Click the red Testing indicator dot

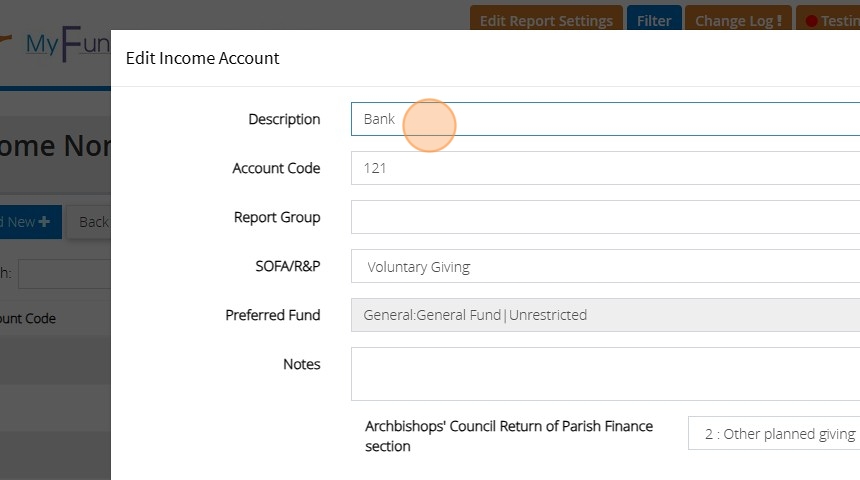coord(812,21)
